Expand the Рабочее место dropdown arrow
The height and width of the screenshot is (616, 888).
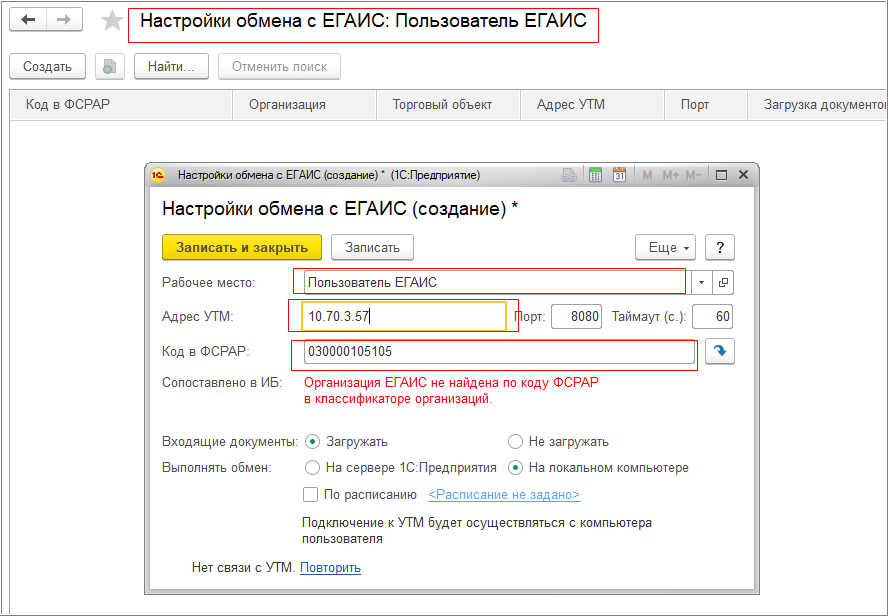tap(701, 283)
